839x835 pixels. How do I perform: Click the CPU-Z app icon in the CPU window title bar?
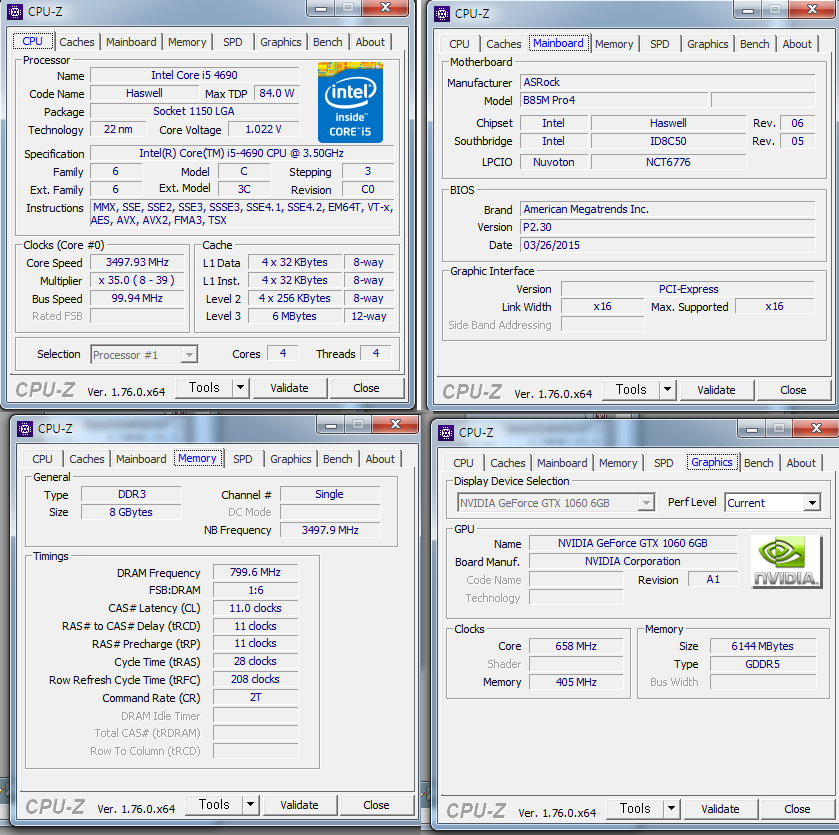14,11
